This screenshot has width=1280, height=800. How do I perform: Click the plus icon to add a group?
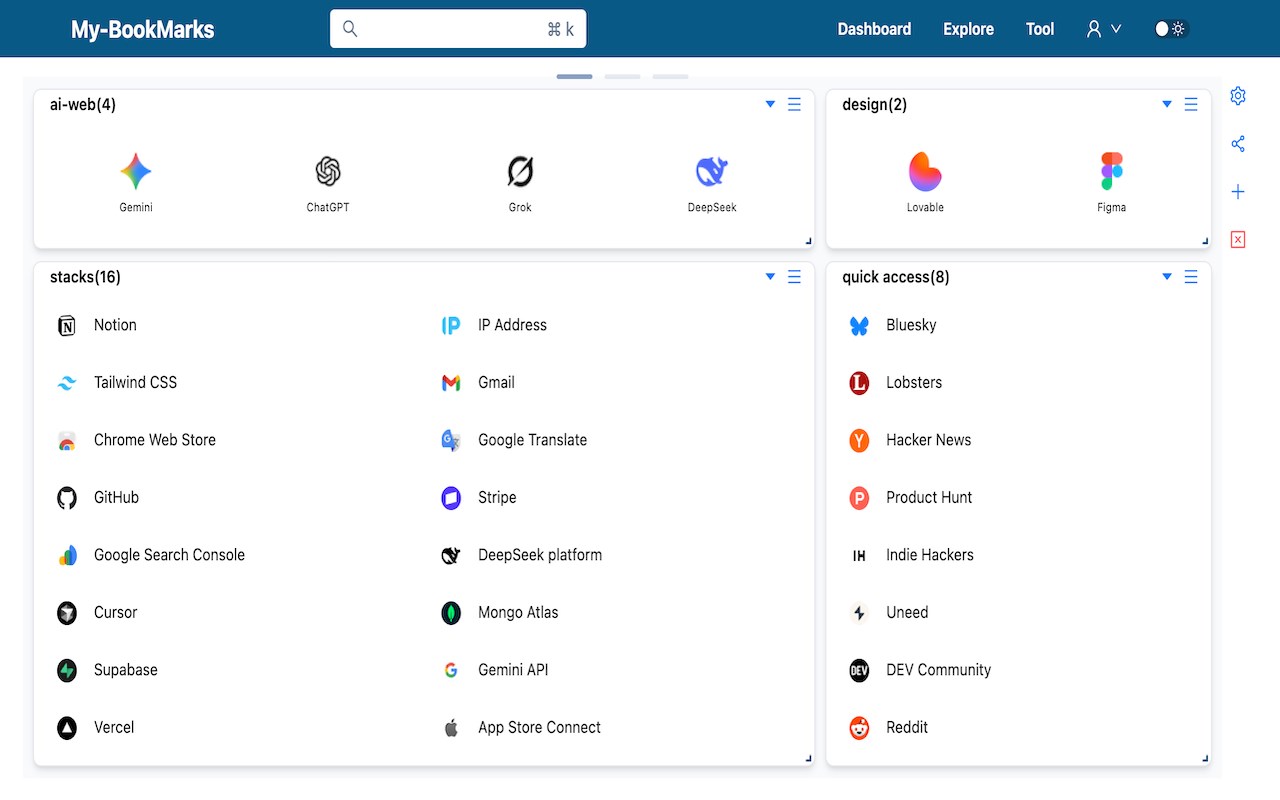click(x=1238, y=192)
